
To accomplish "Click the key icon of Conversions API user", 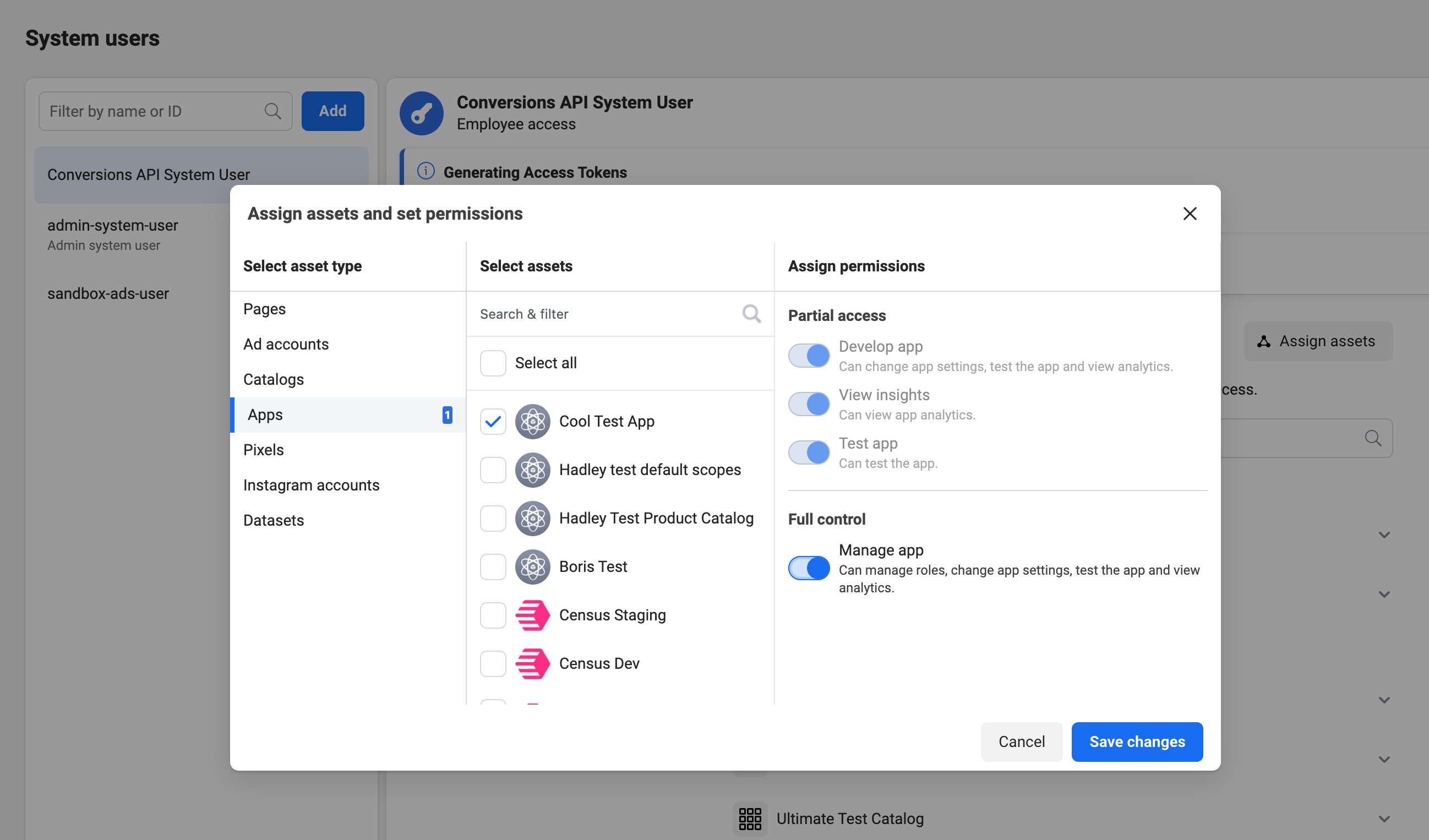I will [421, 113].
